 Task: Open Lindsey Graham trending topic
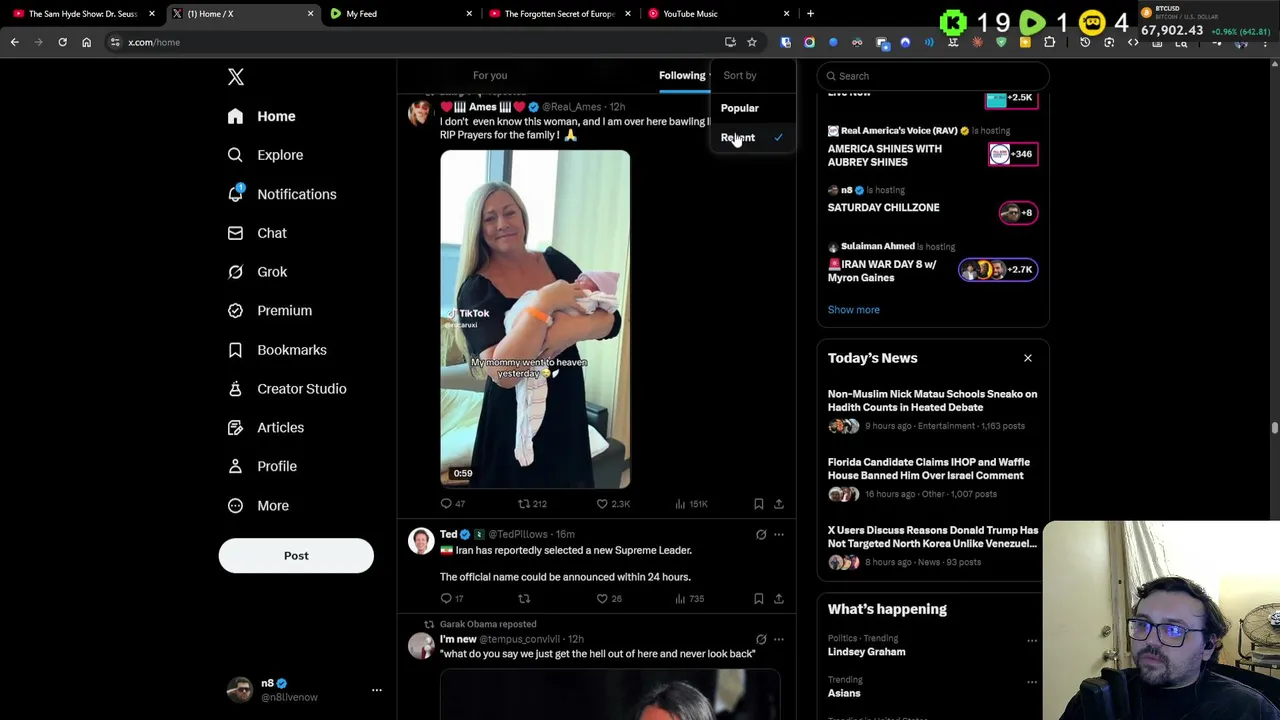coord(867,652)
